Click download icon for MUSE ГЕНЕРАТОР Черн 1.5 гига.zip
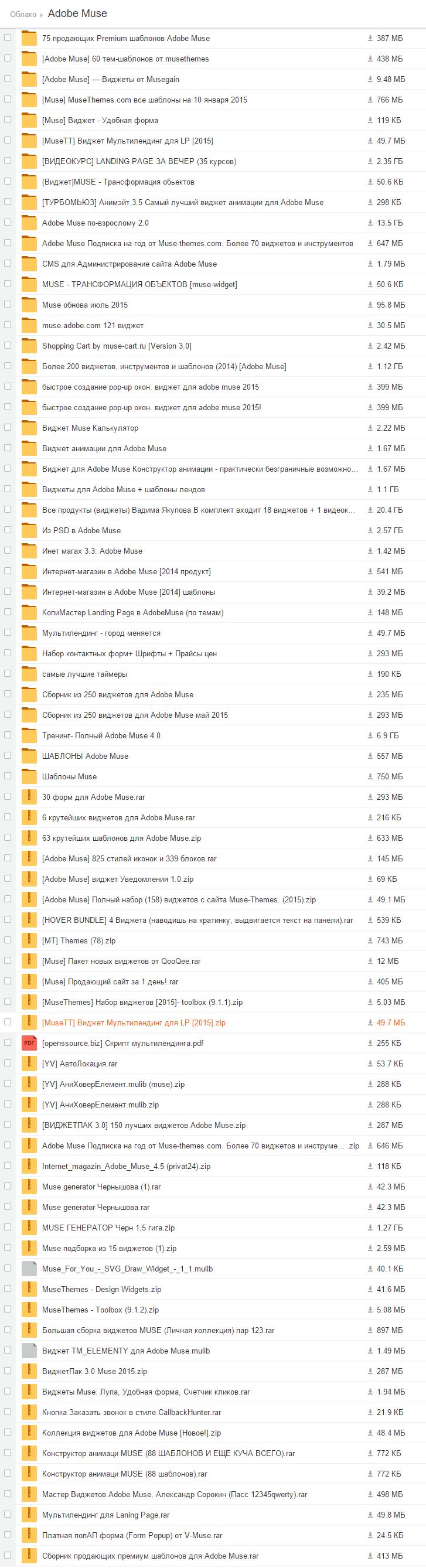 (x=370, y=1228)
